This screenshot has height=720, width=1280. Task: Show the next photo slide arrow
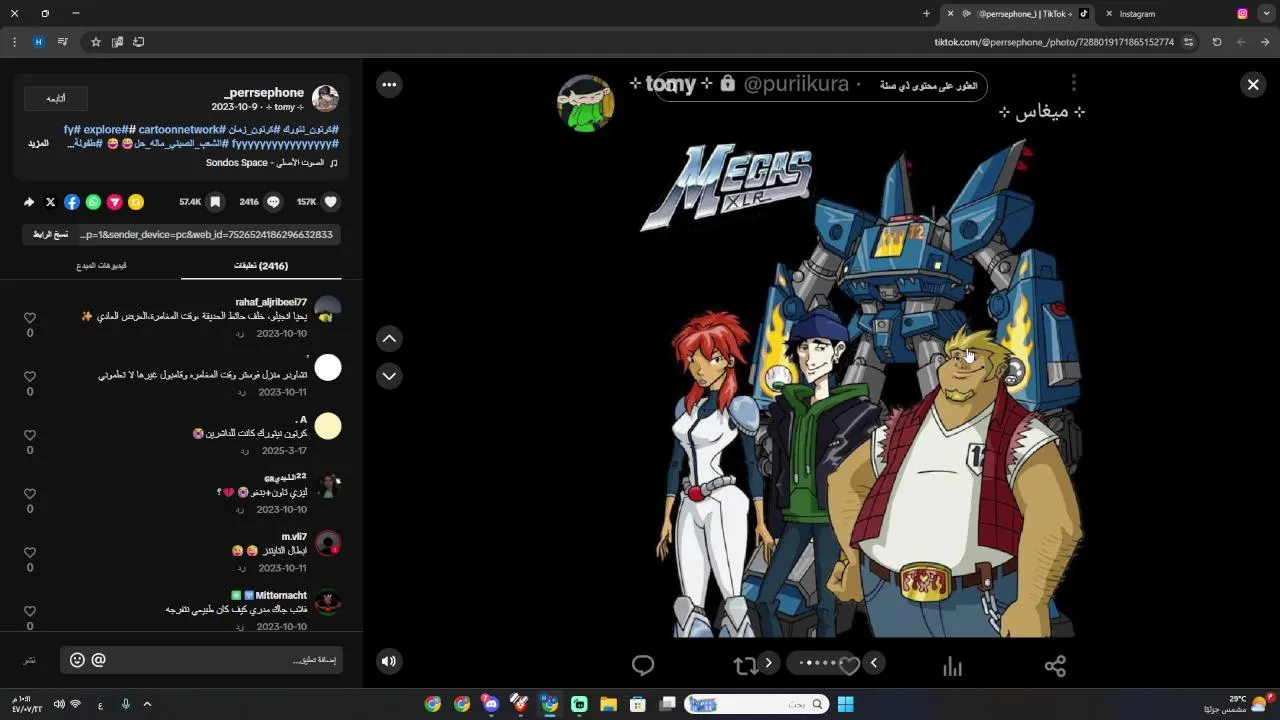click(768, 662)
